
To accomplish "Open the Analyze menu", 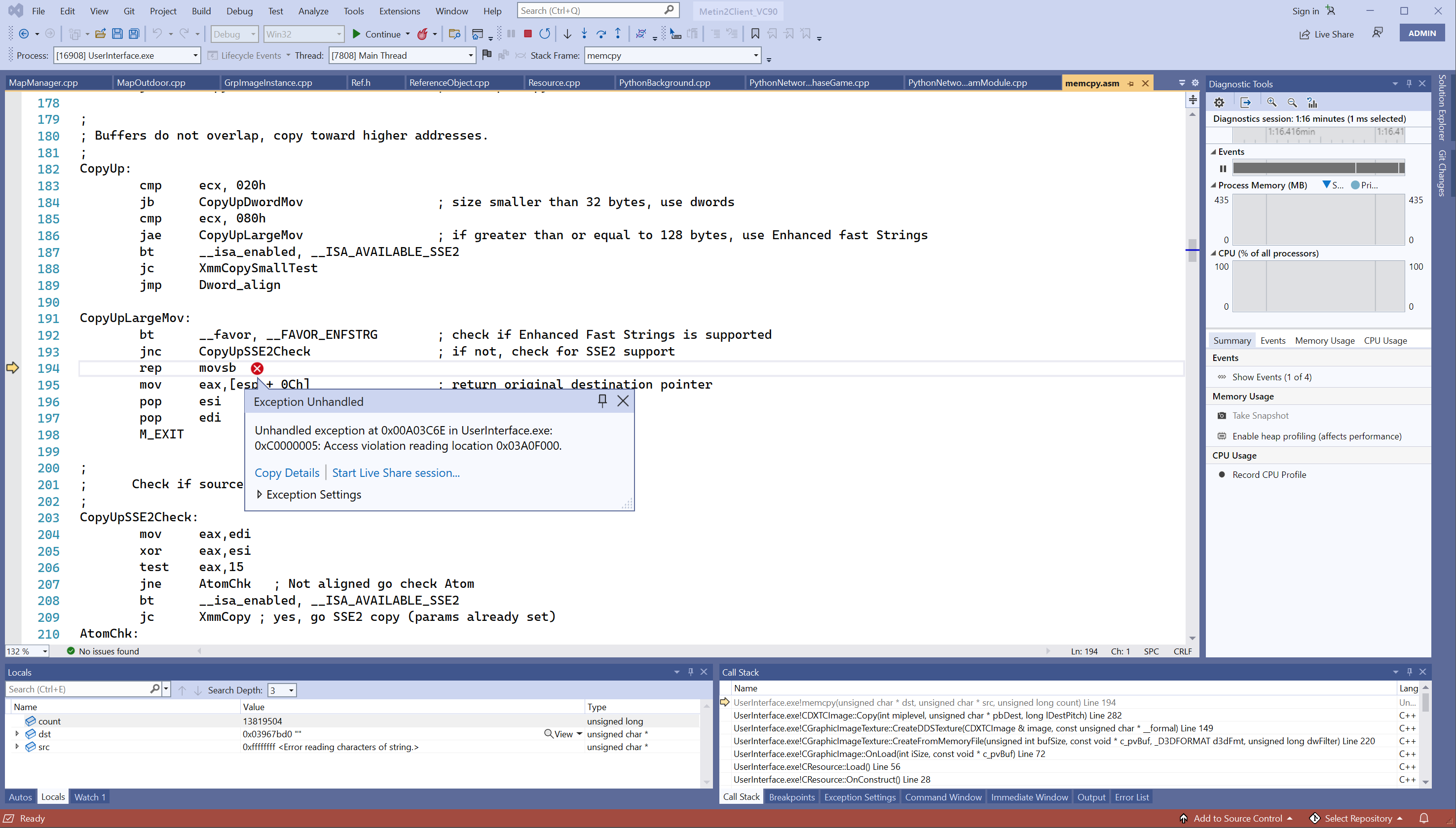I will pyautogui.click(x=313, y=11).
